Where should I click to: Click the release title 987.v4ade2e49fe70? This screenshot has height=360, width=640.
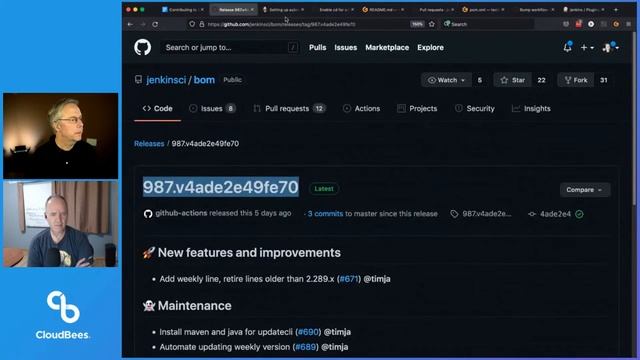(221, 187)
